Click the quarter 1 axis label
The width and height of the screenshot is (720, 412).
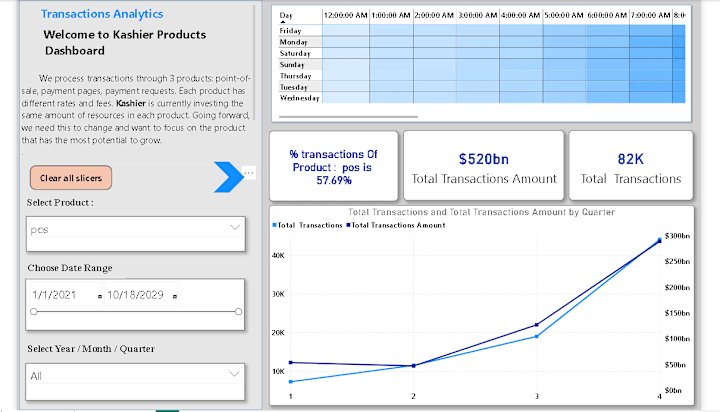pyautogui.click(x=291, y=396)
